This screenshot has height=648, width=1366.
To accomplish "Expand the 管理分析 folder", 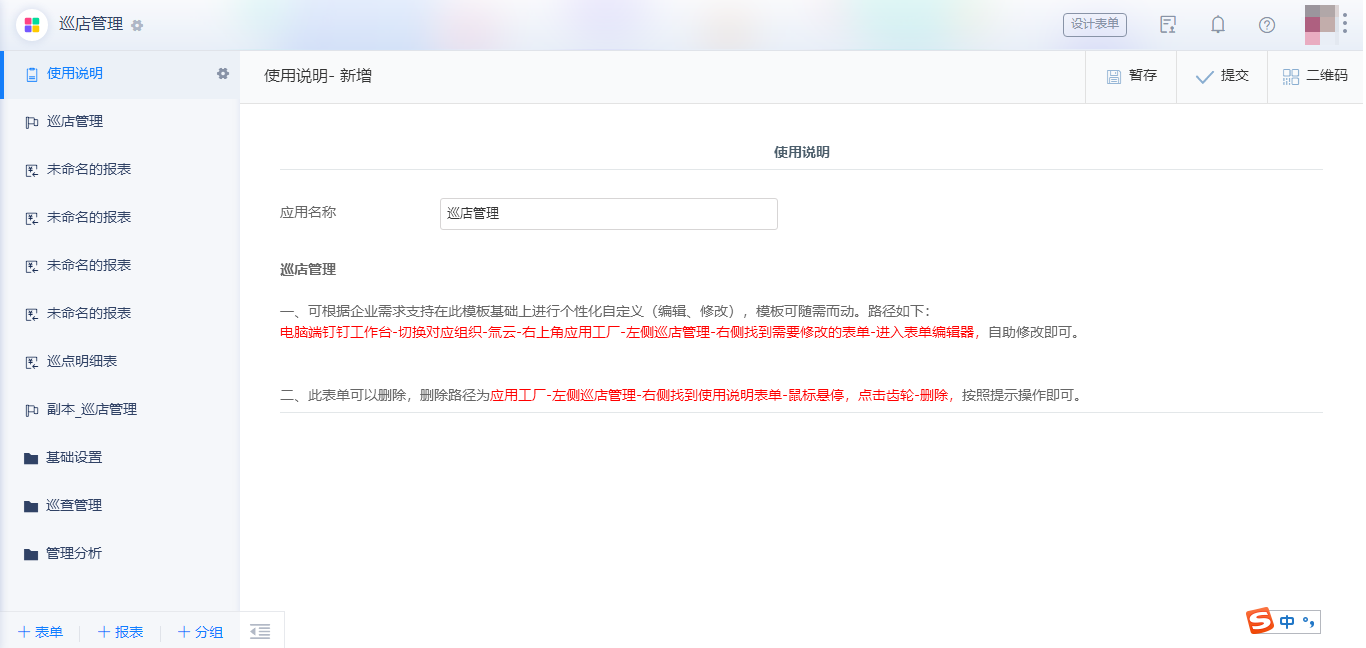I will pos(75,553).
